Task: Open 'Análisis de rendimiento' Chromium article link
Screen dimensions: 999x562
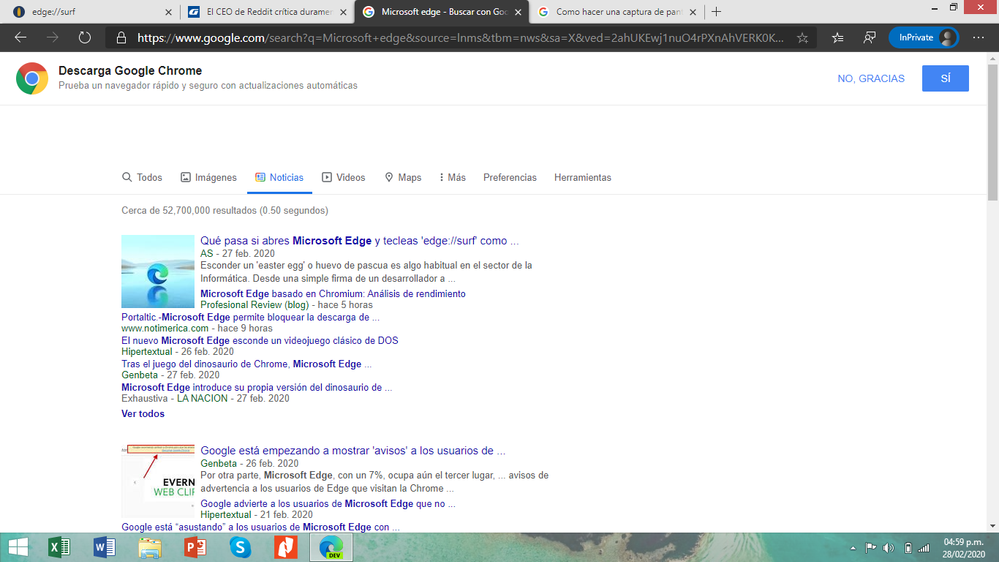Action: coord(333,294)
